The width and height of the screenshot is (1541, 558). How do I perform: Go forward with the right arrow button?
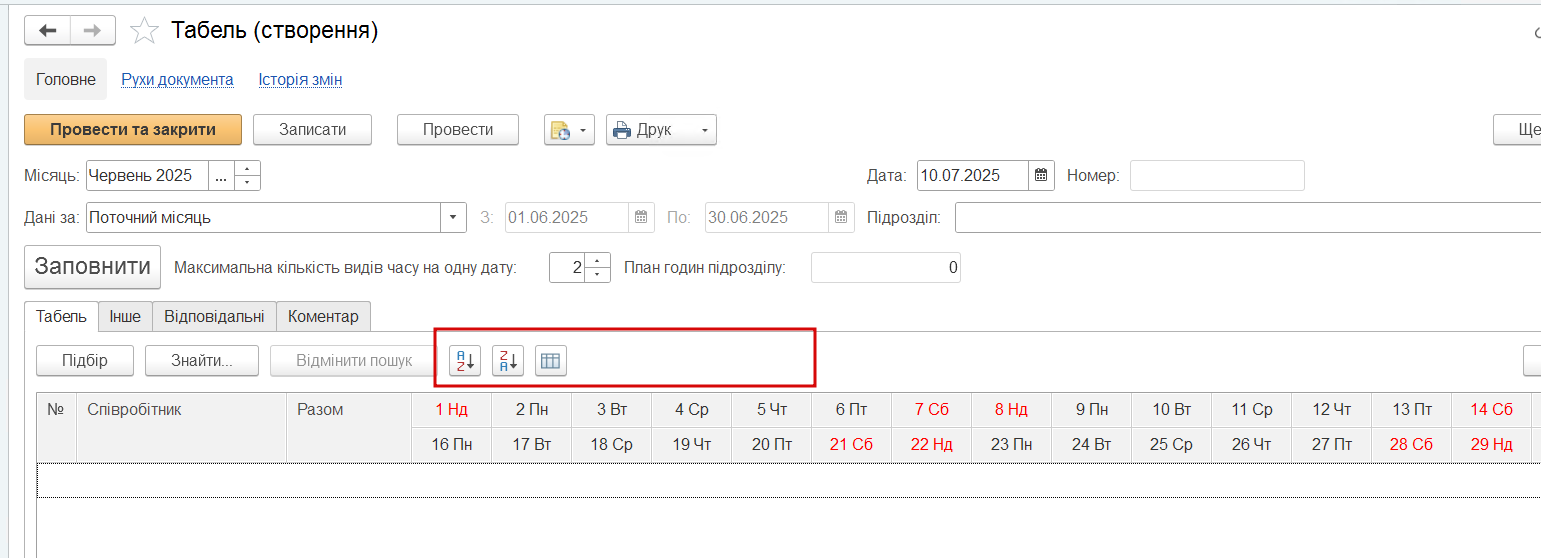[x=92, y=31]
